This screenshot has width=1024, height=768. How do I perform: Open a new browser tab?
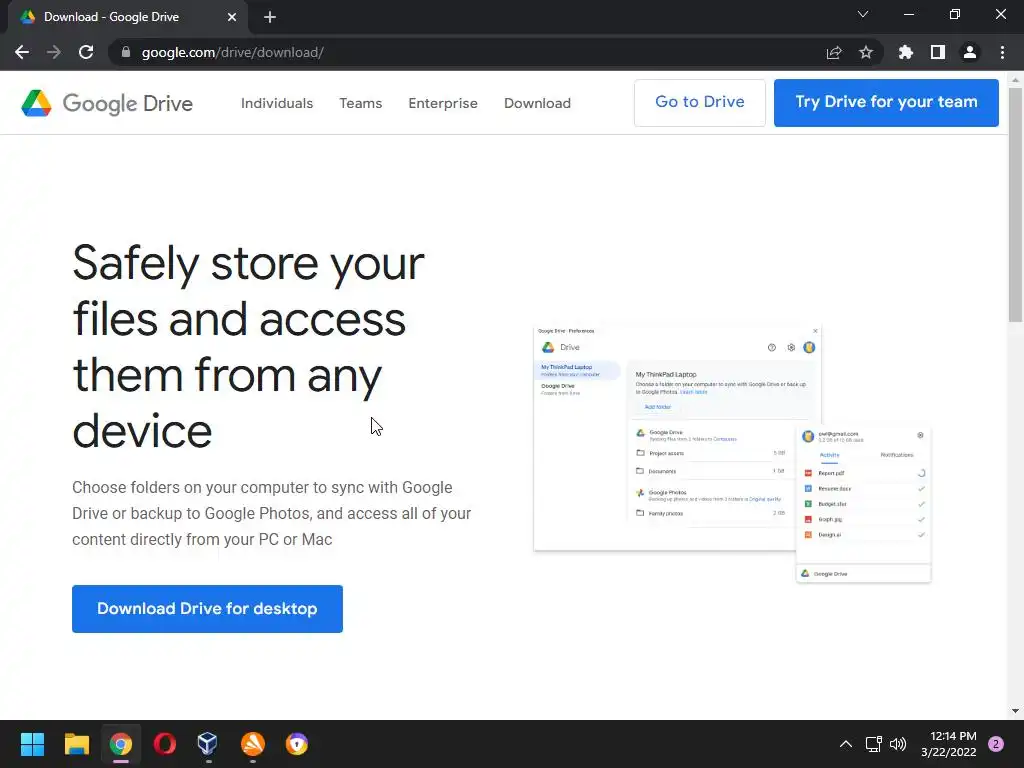click(x=270, y=17)
